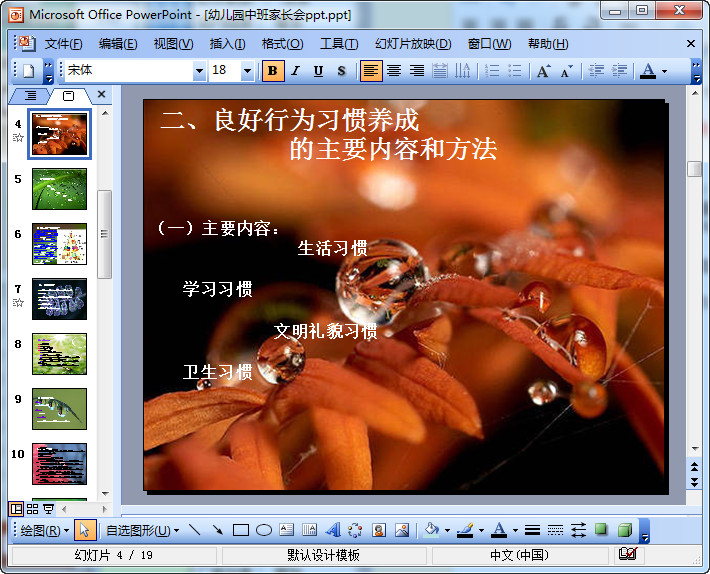Switch to Normal view
This screenshot has width=710, height=574.
tap(16, 509)
